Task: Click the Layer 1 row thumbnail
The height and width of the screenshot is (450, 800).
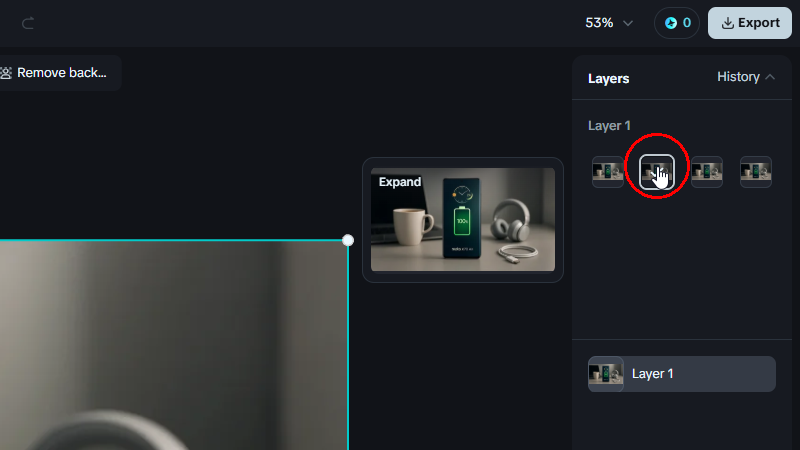Action: pyautogui.click(x=606, y=374)
